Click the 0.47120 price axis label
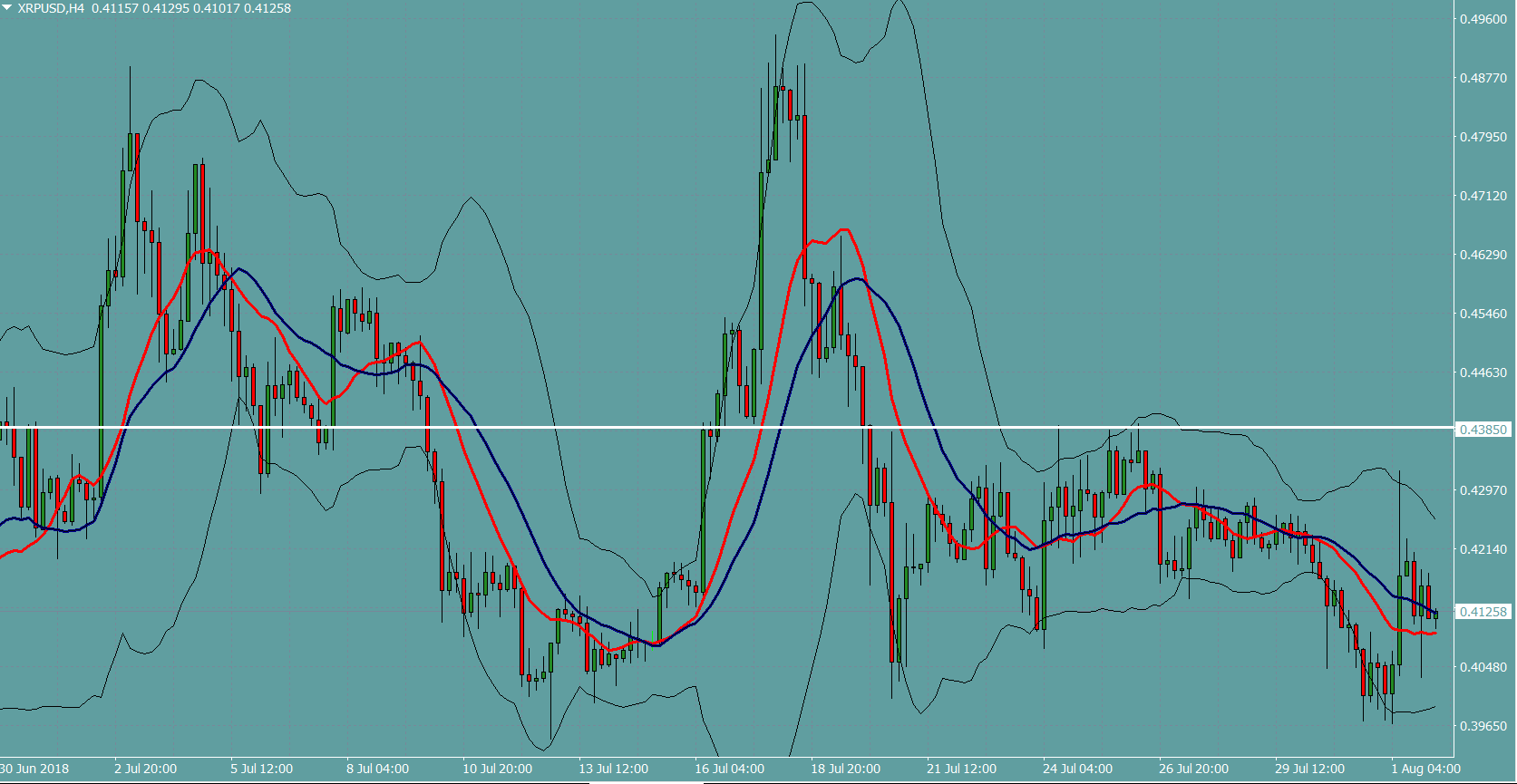1517x784 pixels. click(x=1483, y=196)
